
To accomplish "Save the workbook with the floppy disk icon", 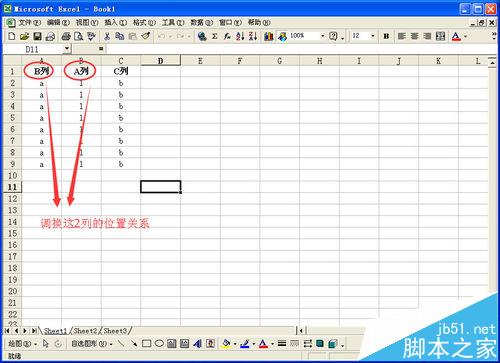I will [37, 36].
